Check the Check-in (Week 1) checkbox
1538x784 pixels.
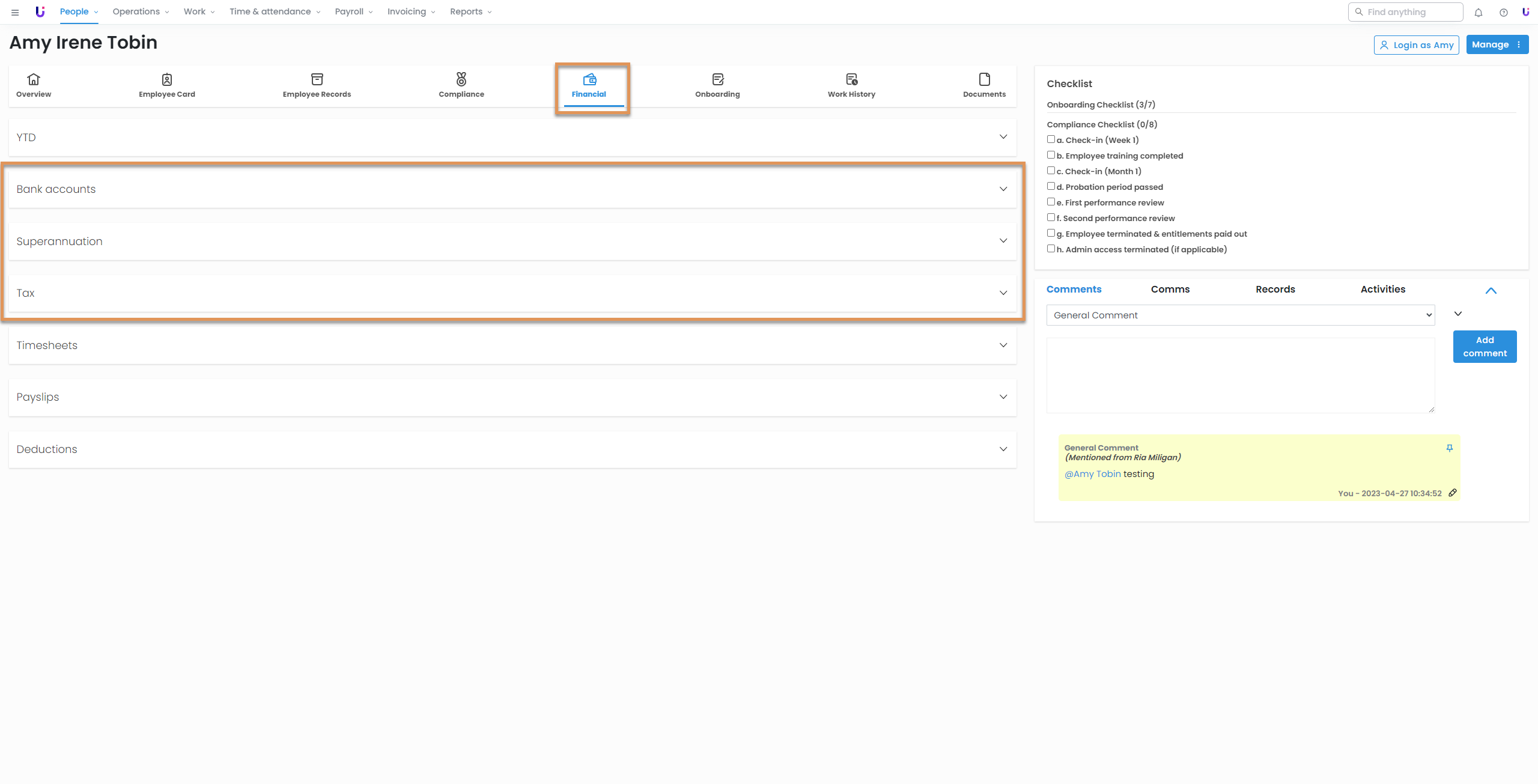point(1051,139)
